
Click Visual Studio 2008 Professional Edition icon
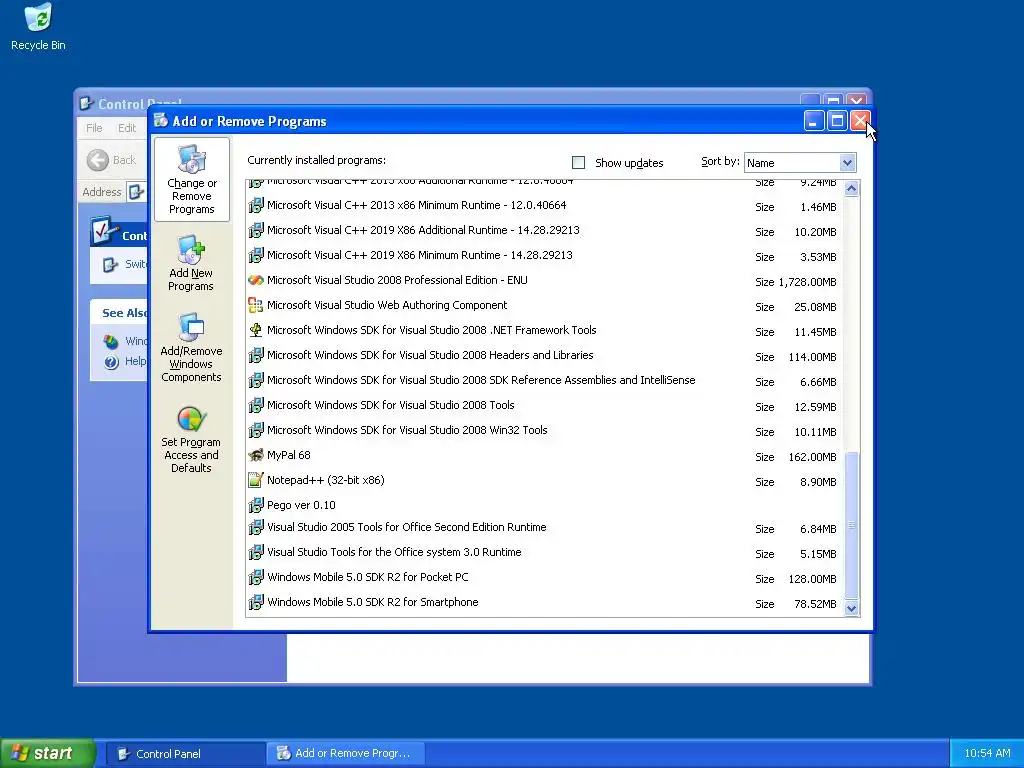pyautogui.click(x=256, y=280)
